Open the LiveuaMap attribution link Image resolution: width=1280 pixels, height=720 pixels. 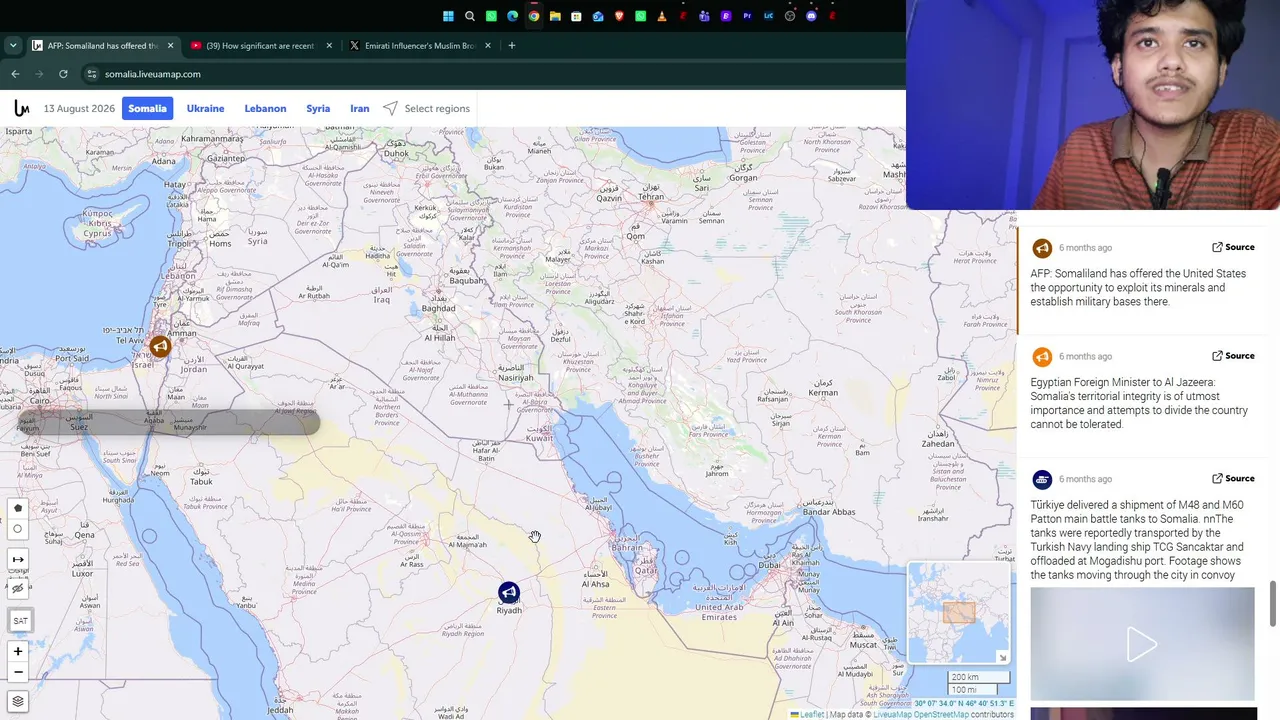[x=893, y=715]
